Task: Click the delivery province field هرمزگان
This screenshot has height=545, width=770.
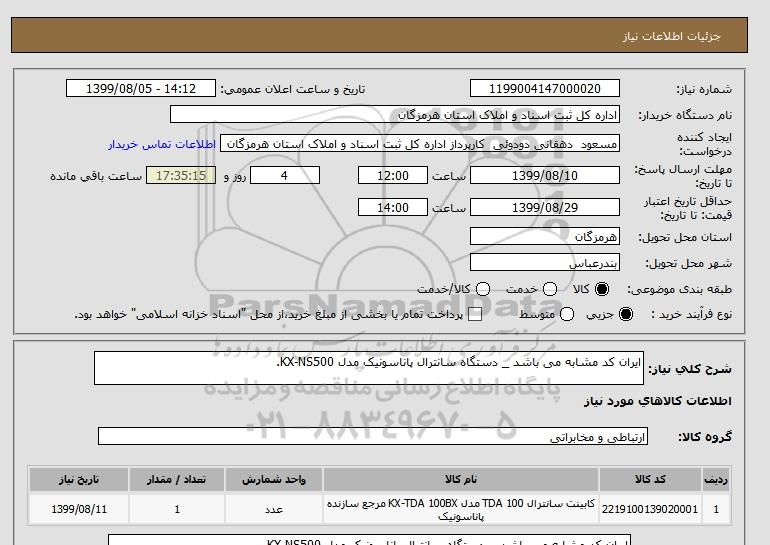Action: pyautogui.click(x=545, y=236)
